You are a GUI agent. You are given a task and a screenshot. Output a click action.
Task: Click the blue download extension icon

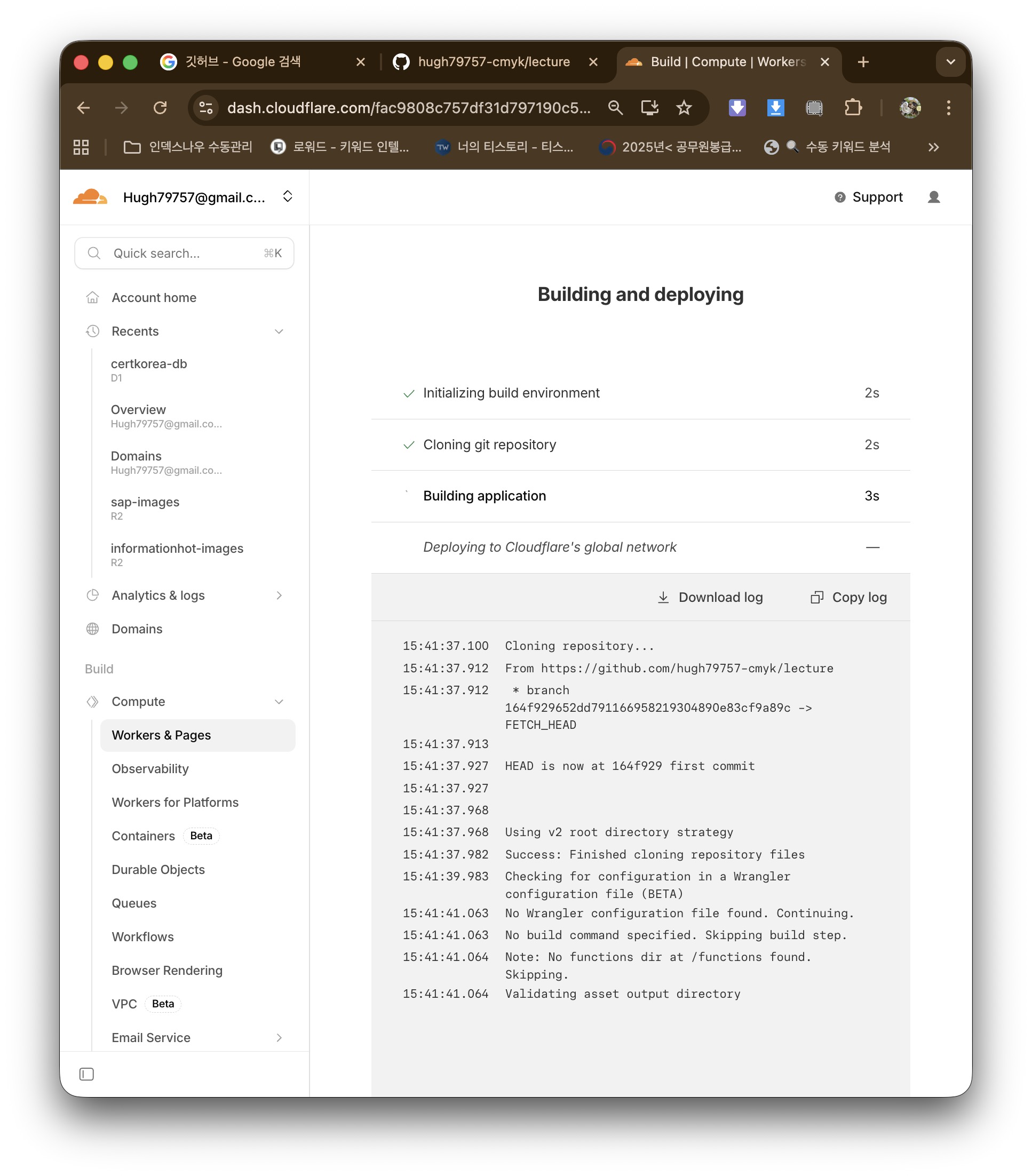click(x=775, y=108)
